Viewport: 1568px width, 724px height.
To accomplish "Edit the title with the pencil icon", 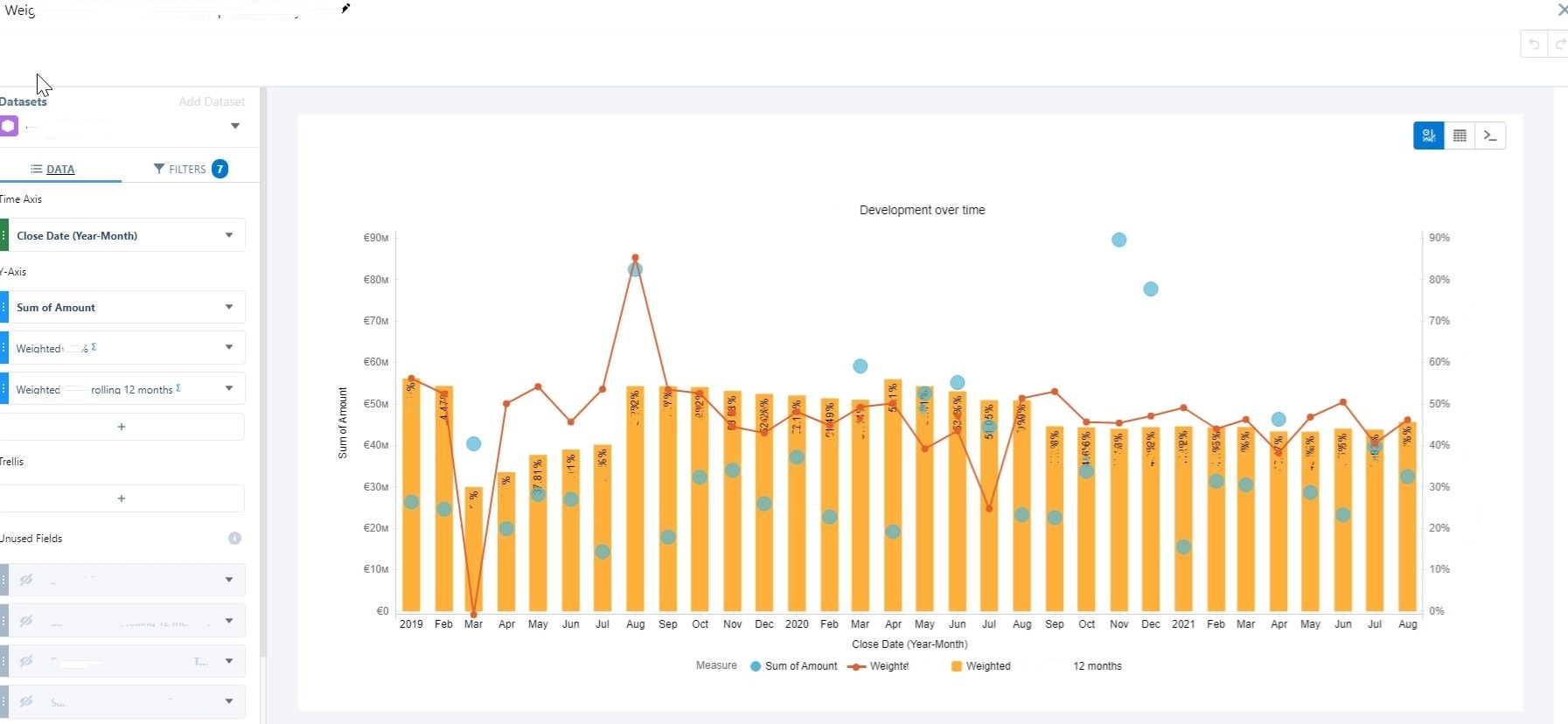I will click(x=346, y=9).
